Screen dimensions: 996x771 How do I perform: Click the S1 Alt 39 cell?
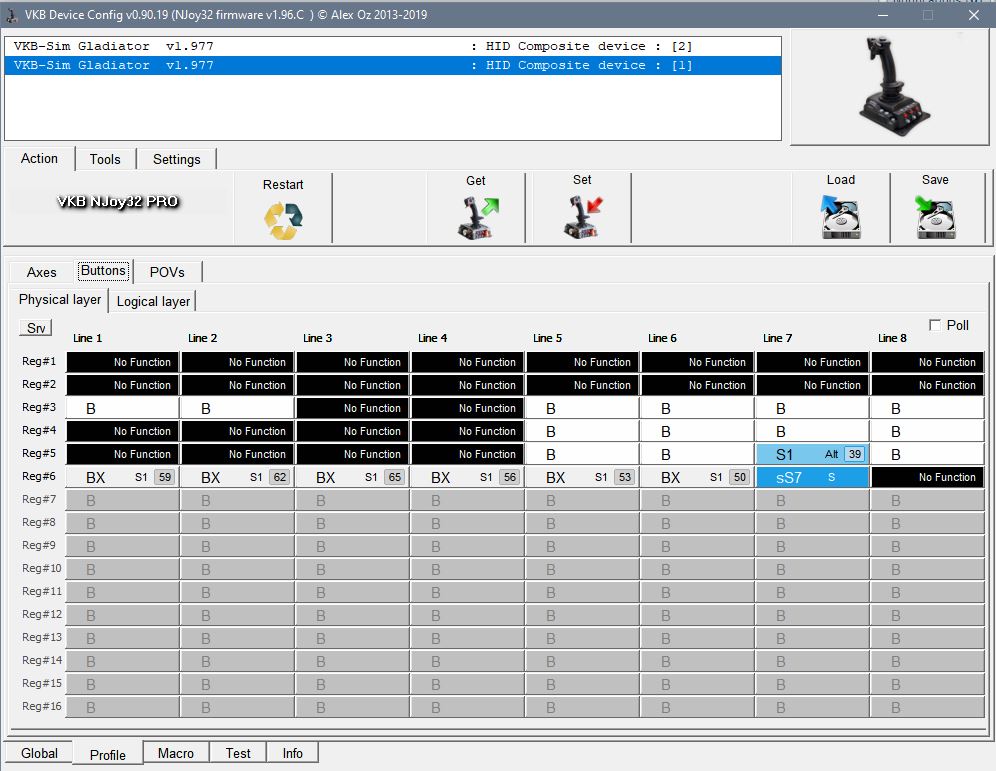pos(812,454)
